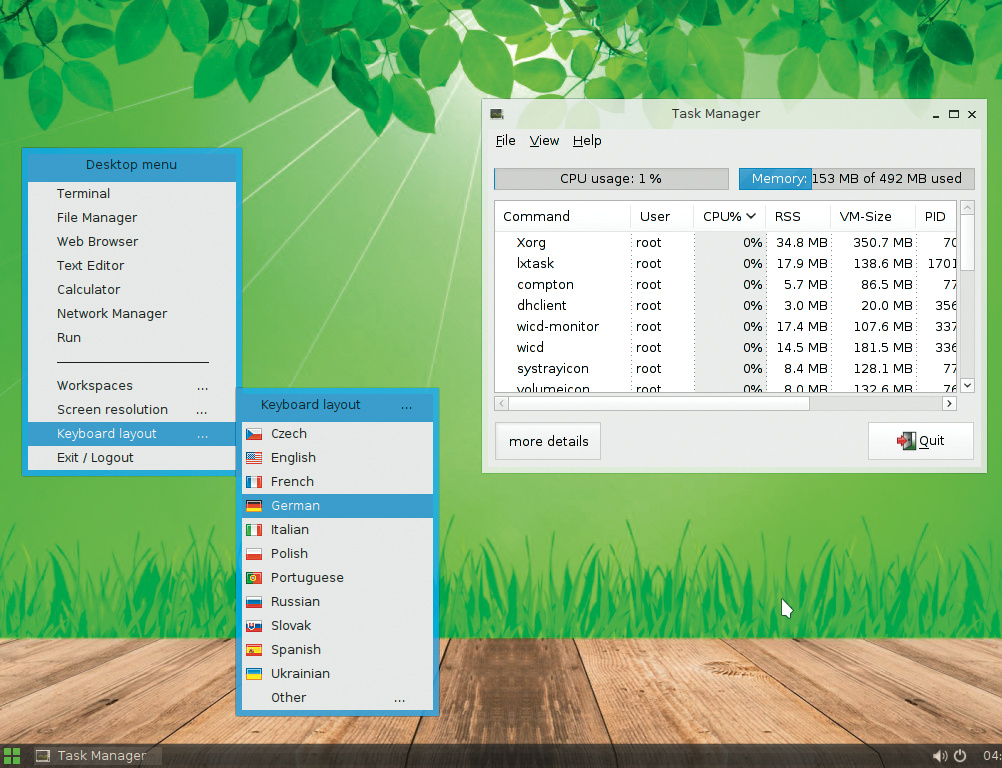Screen dimensions: 1002x768
Task: Click the volume speaker tray icon
Action: (x=940, y=756)
